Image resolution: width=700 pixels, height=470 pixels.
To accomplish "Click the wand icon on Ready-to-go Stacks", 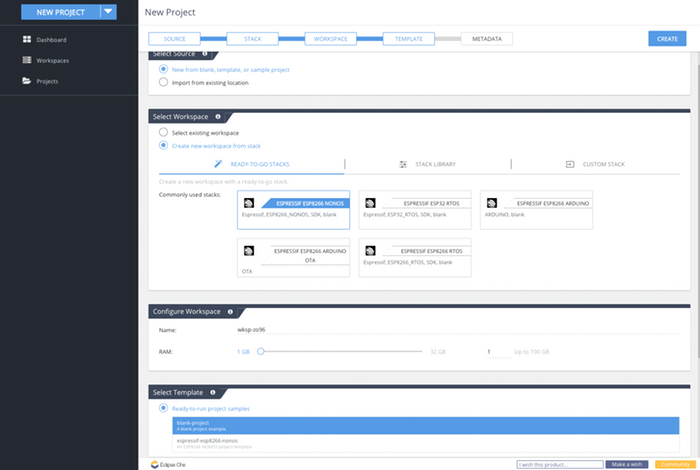I will pos(218,164).
